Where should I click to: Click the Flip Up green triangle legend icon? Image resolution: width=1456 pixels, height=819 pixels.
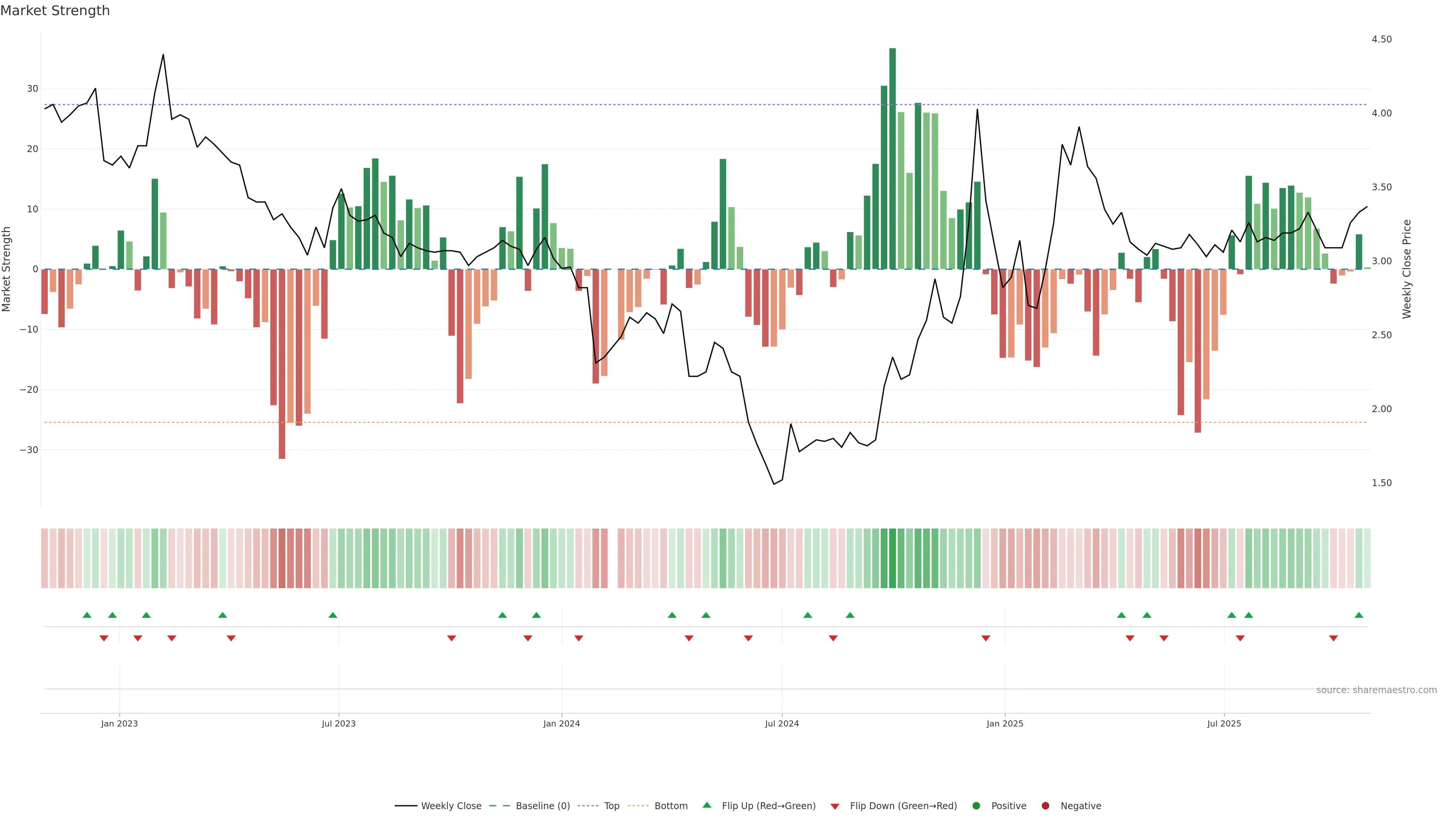(706, 805)
